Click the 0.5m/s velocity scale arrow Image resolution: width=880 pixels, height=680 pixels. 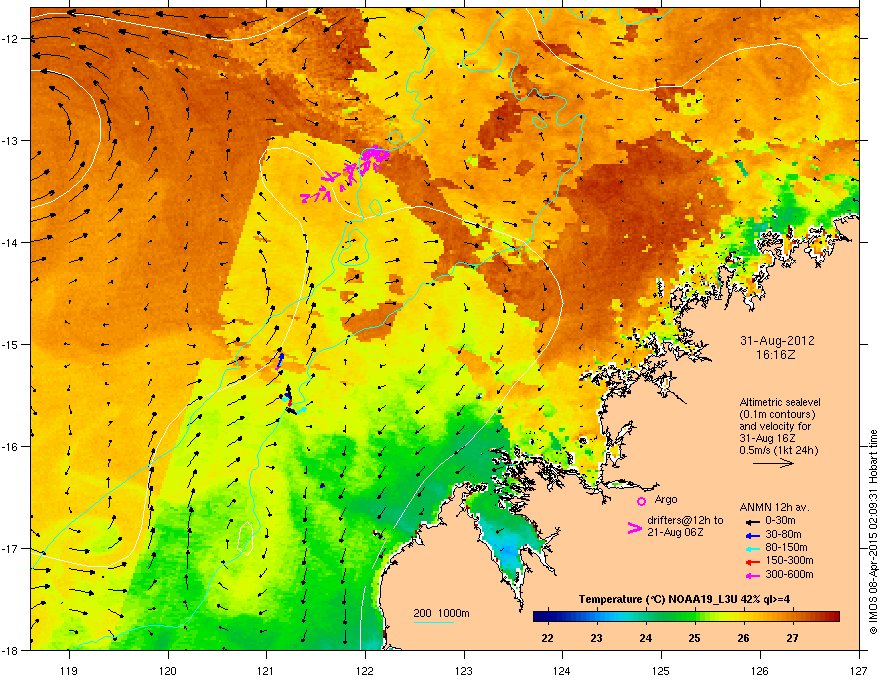(773, 463)
